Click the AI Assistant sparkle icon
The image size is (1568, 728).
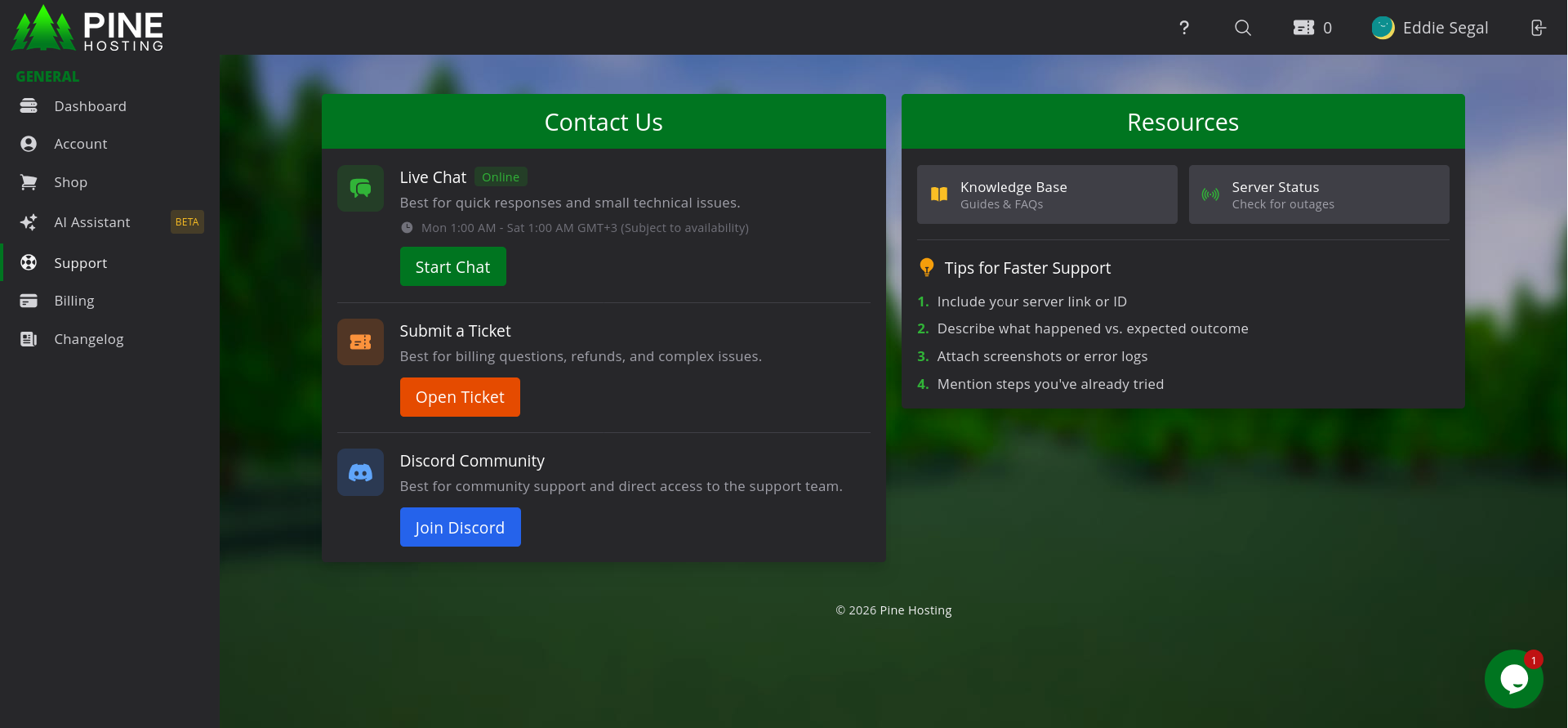pyautogui.click(x=29, y=222)
